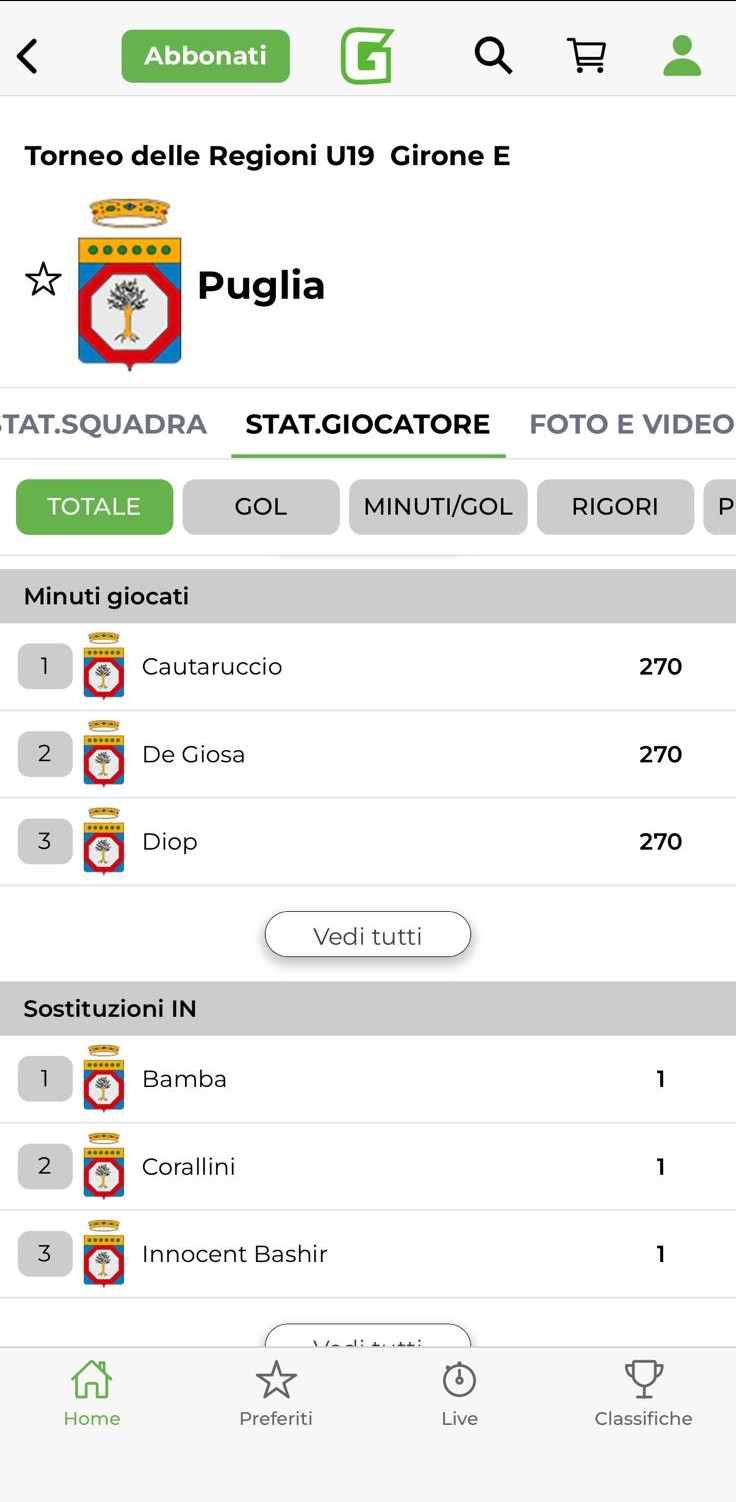Screen dimensions: 736x1502
Task: Open Live stopwatch in bottom navigation
Action: 459,1393
